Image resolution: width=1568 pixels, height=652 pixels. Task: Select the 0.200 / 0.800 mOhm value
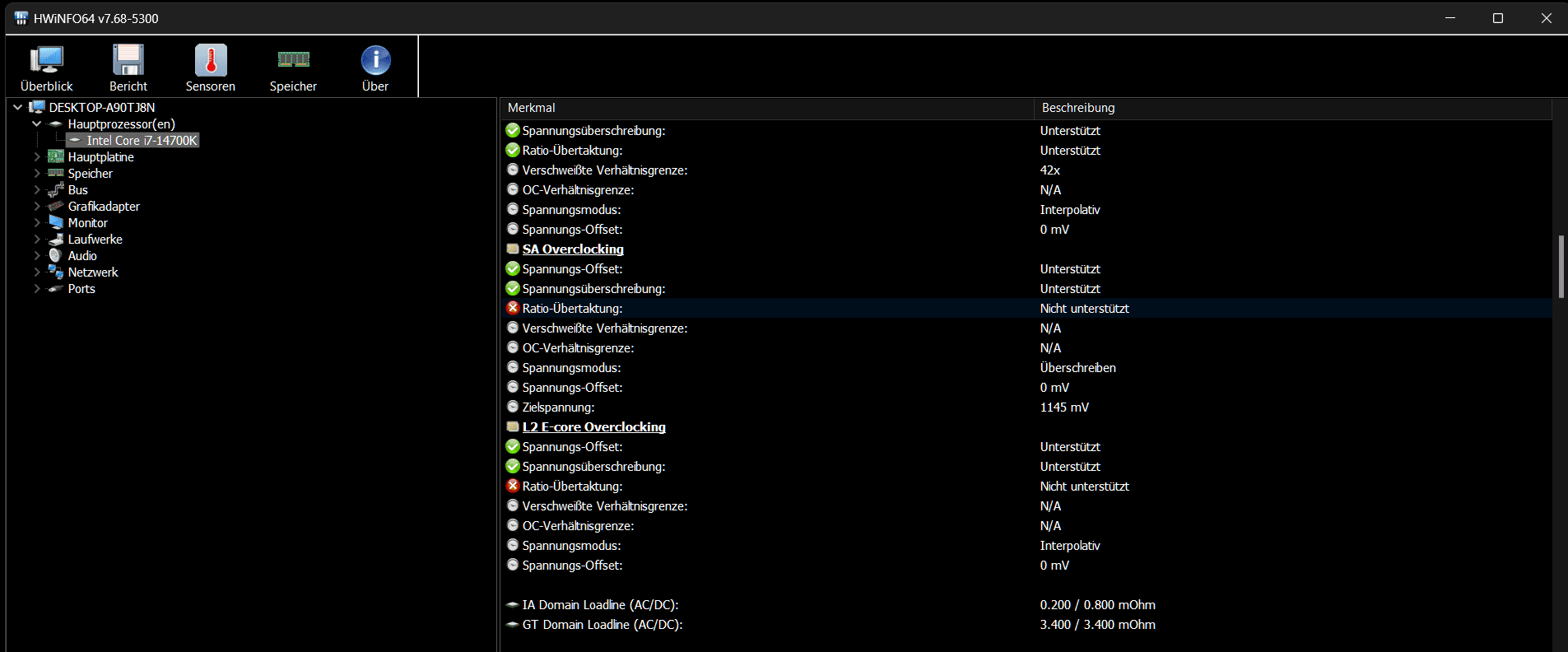pyautogui.click(x=1097, y=605)
